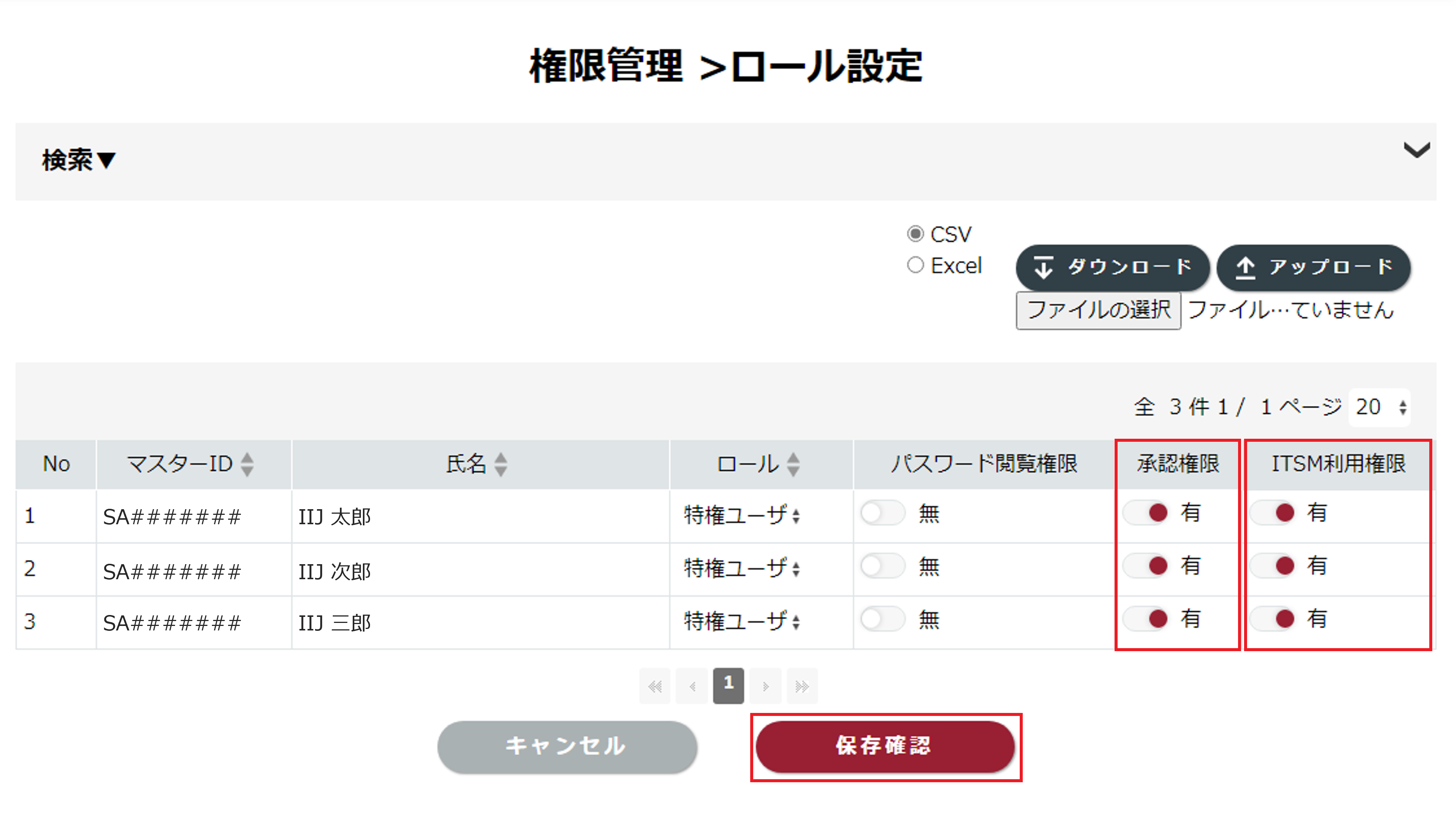Go to last page pagination icon
This screenshot has height=818, width=1456.
point(802,686)
